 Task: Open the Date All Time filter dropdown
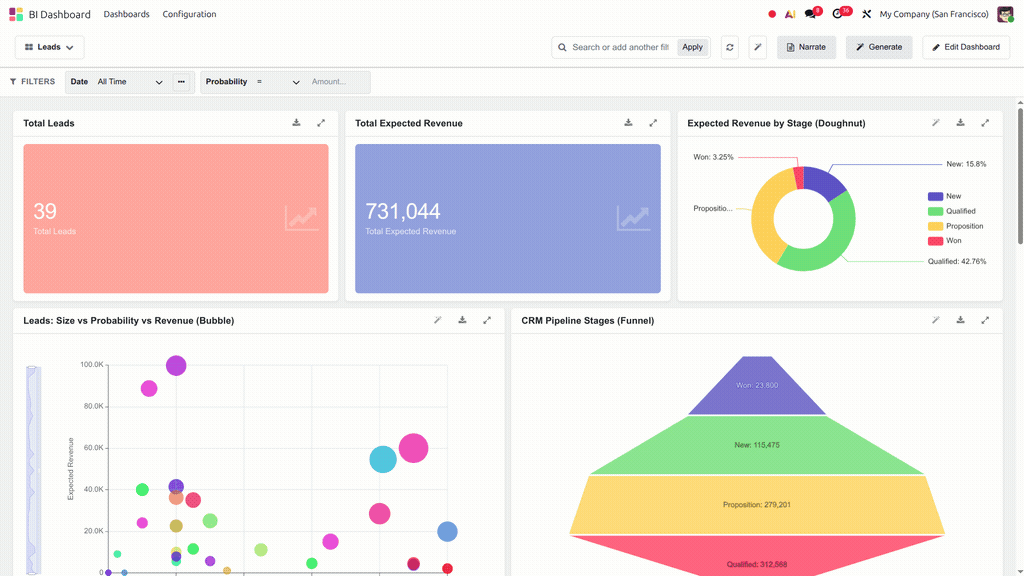pos(130,82)
